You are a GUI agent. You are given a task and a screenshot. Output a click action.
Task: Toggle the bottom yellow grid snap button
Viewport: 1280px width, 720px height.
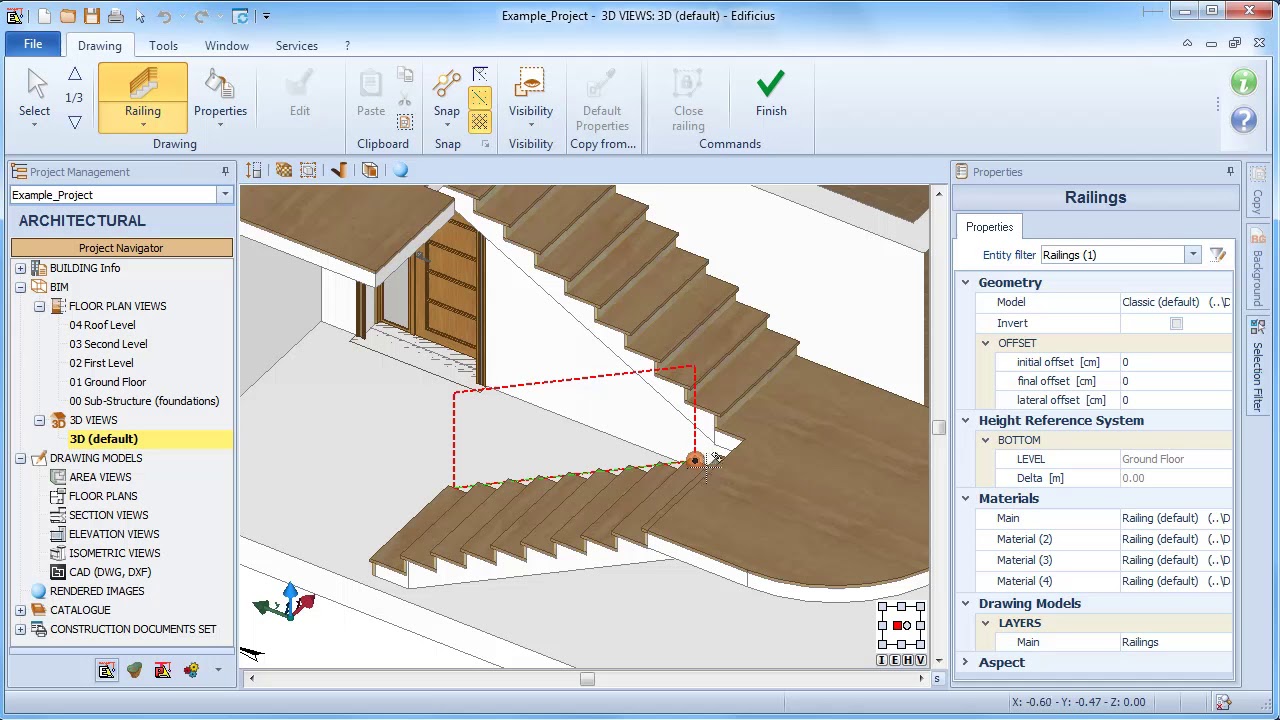coord(480,122)
